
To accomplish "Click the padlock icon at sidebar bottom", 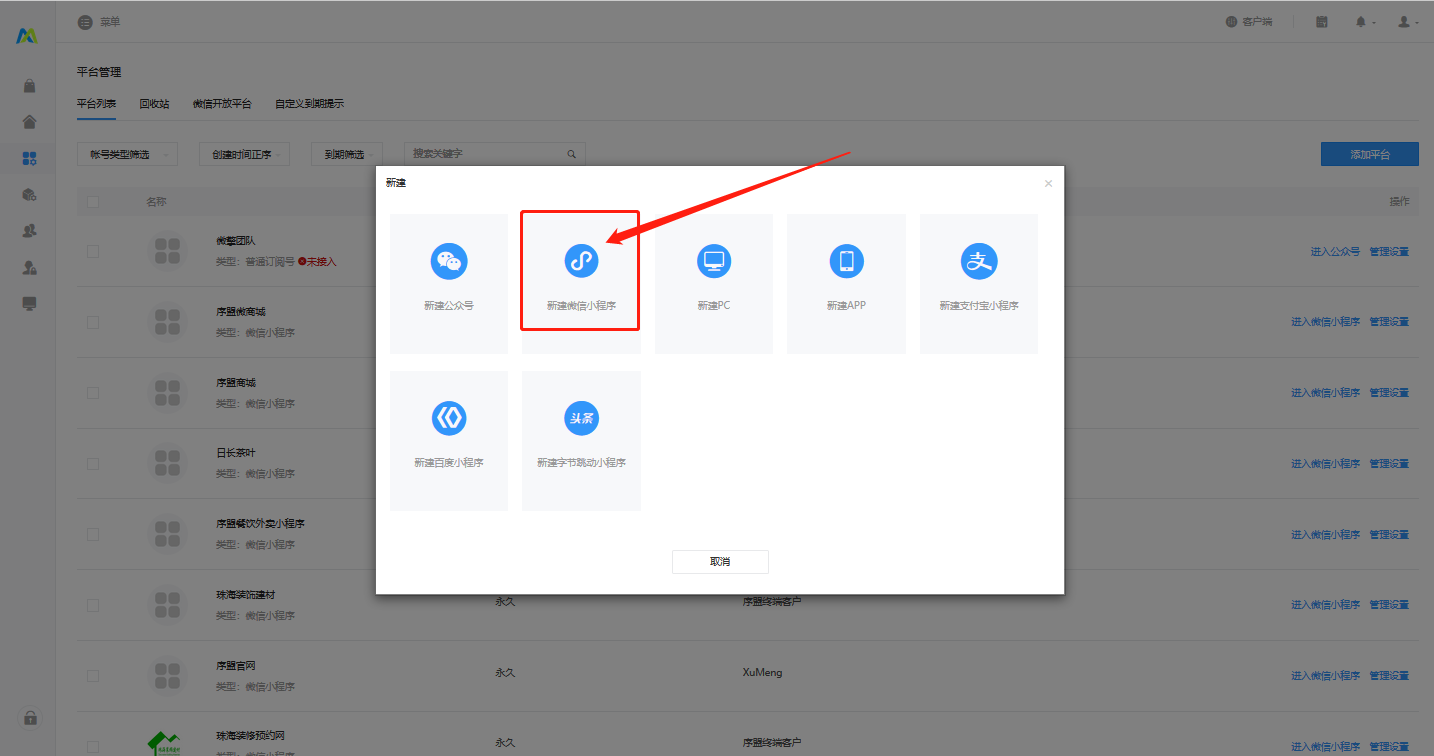I will 31,717.
